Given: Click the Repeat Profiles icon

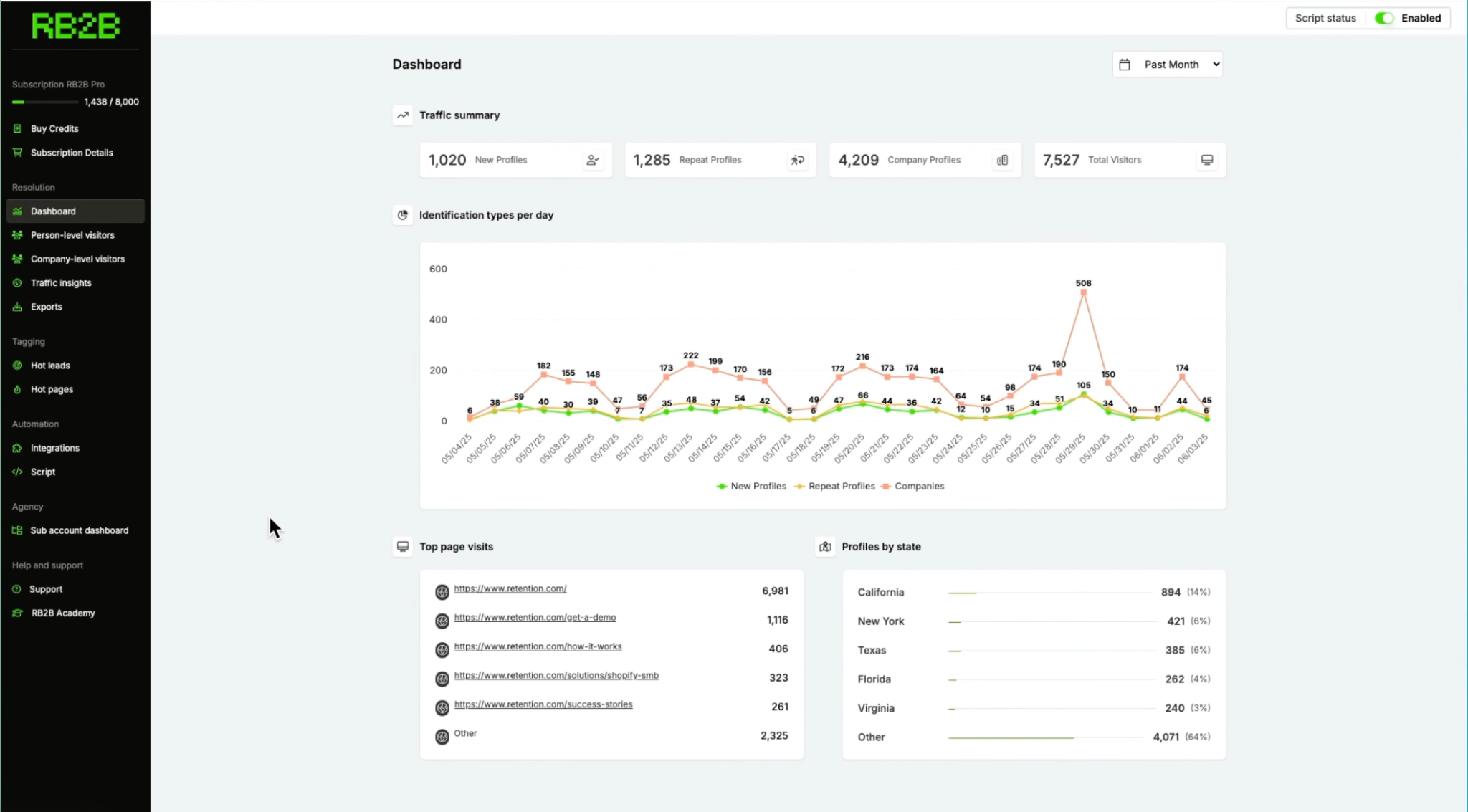Looking at the screenshot, I should [797, 160].
